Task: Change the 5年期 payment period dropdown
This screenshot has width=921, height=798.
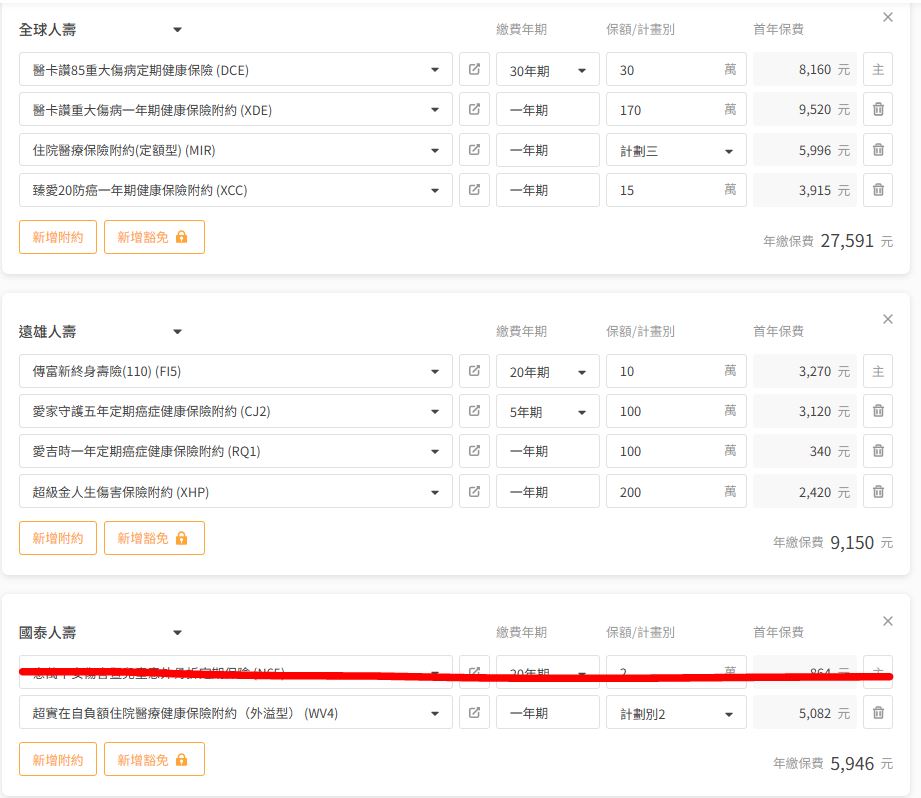Action: [x=547, y=411]
